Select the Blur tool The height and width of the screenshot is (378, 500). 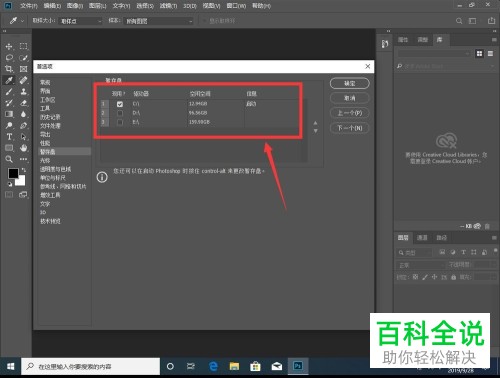coord(23,114)
